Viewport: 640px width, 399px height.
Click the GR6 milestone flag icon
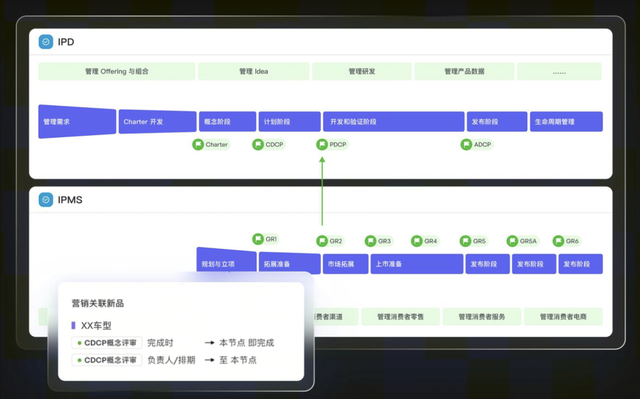tap(558, 241)
